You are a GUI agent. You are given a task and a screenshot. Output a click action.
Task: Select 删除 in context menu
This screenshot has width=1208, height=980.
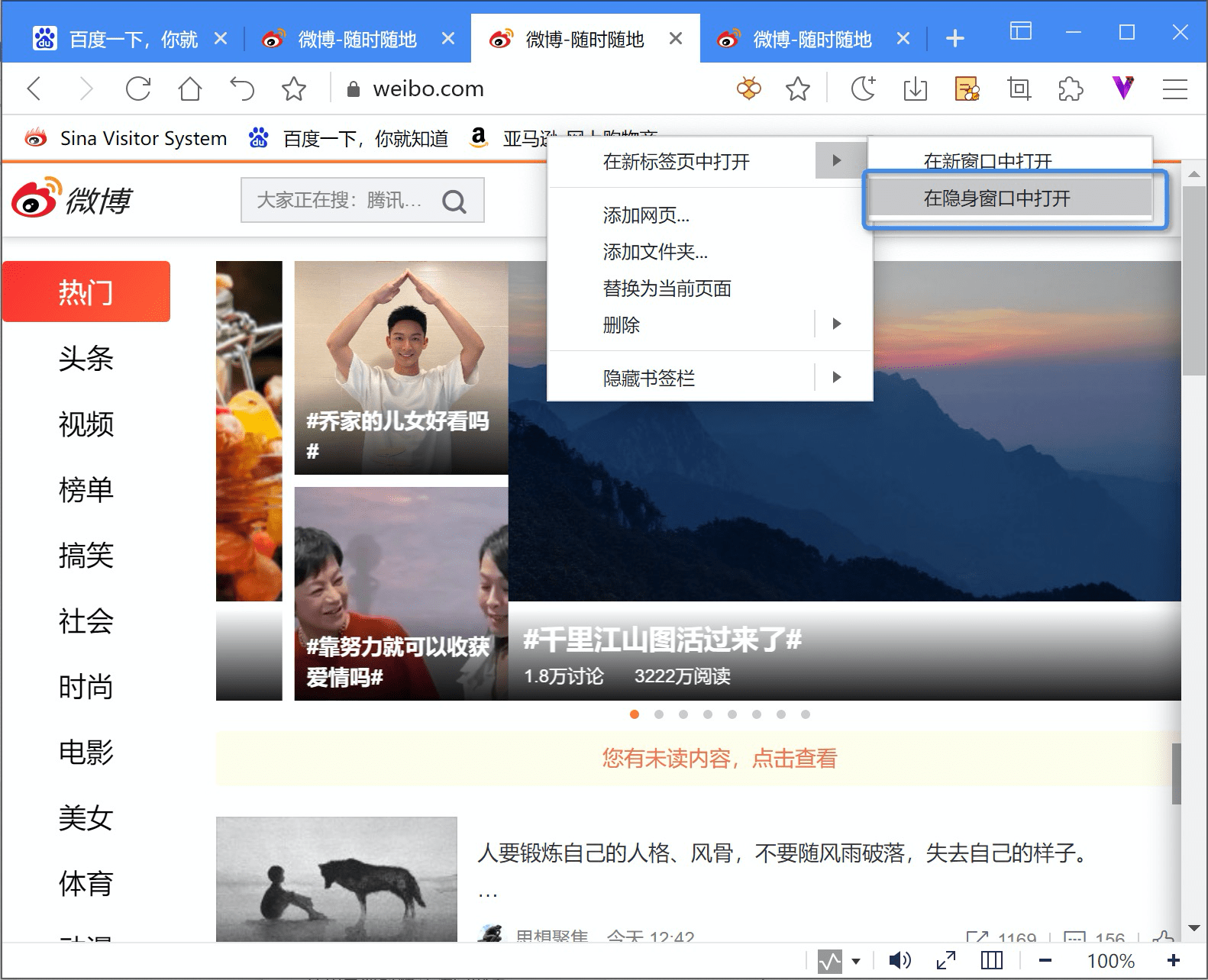(681, 324)
